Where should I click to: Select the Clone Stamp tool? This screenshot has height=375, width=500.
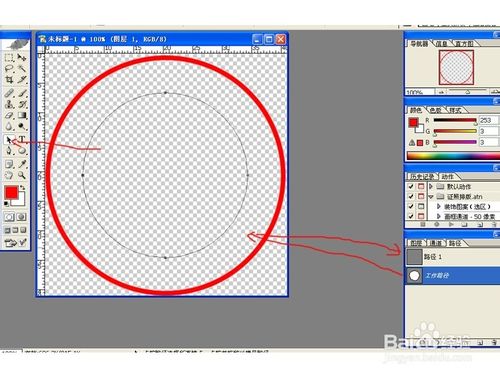pos(9,104)
